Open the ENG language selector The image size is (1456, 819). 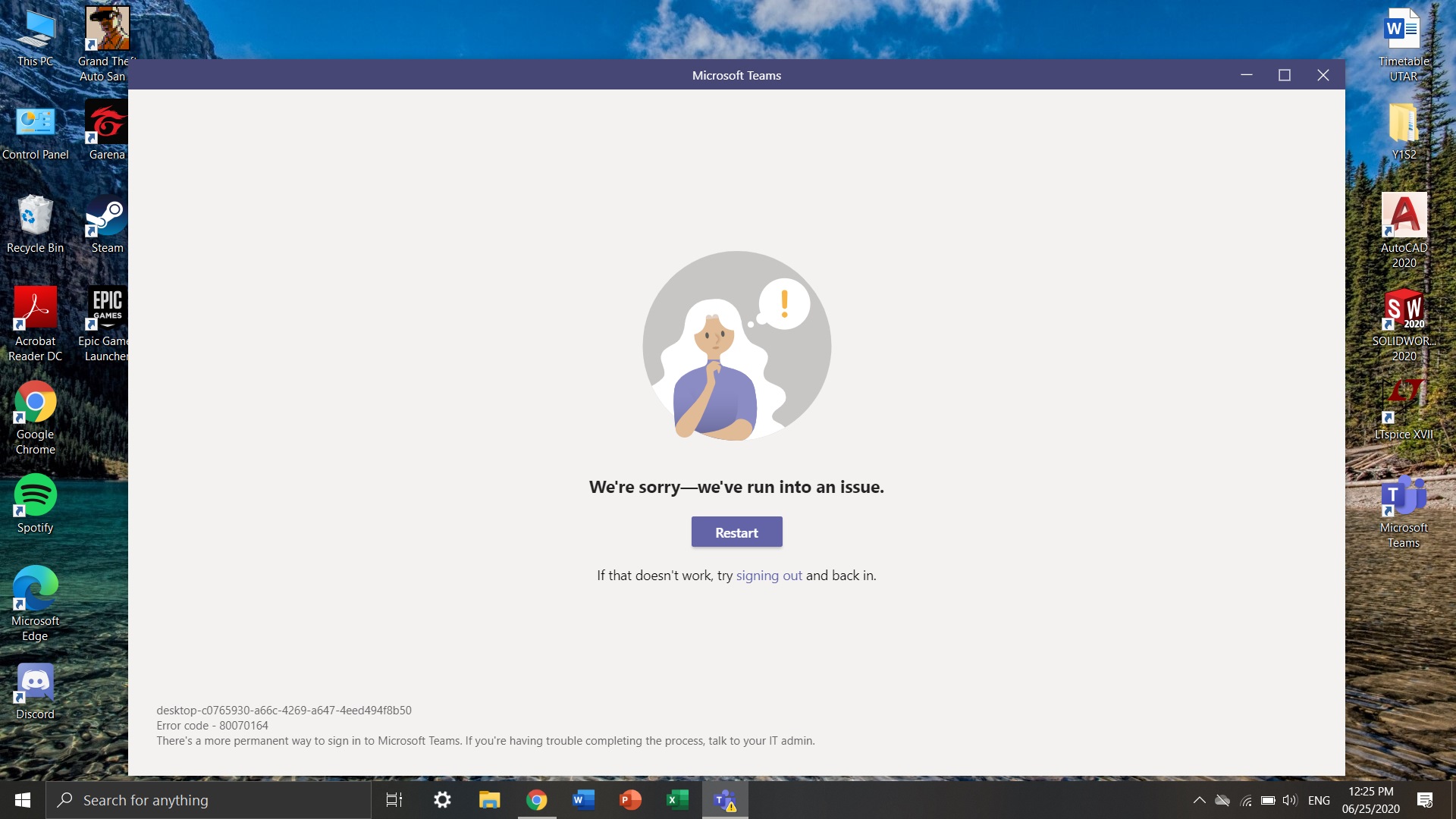1319,800
